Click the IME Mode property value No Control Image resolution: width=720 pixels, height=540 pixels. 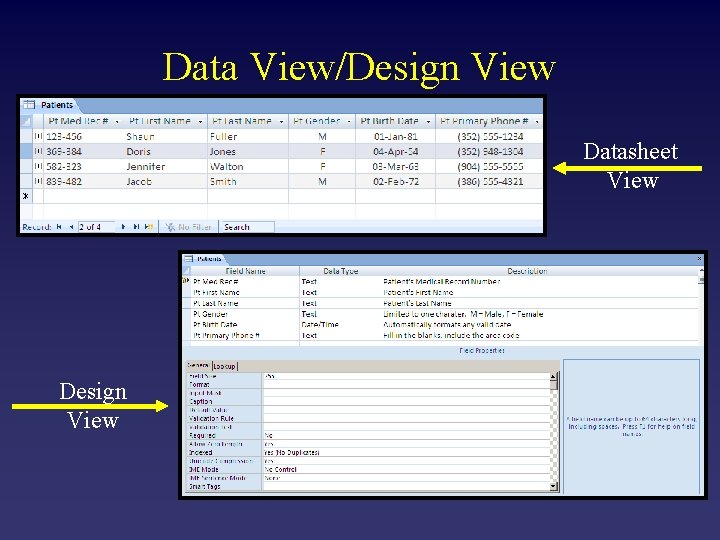[281, 469]
